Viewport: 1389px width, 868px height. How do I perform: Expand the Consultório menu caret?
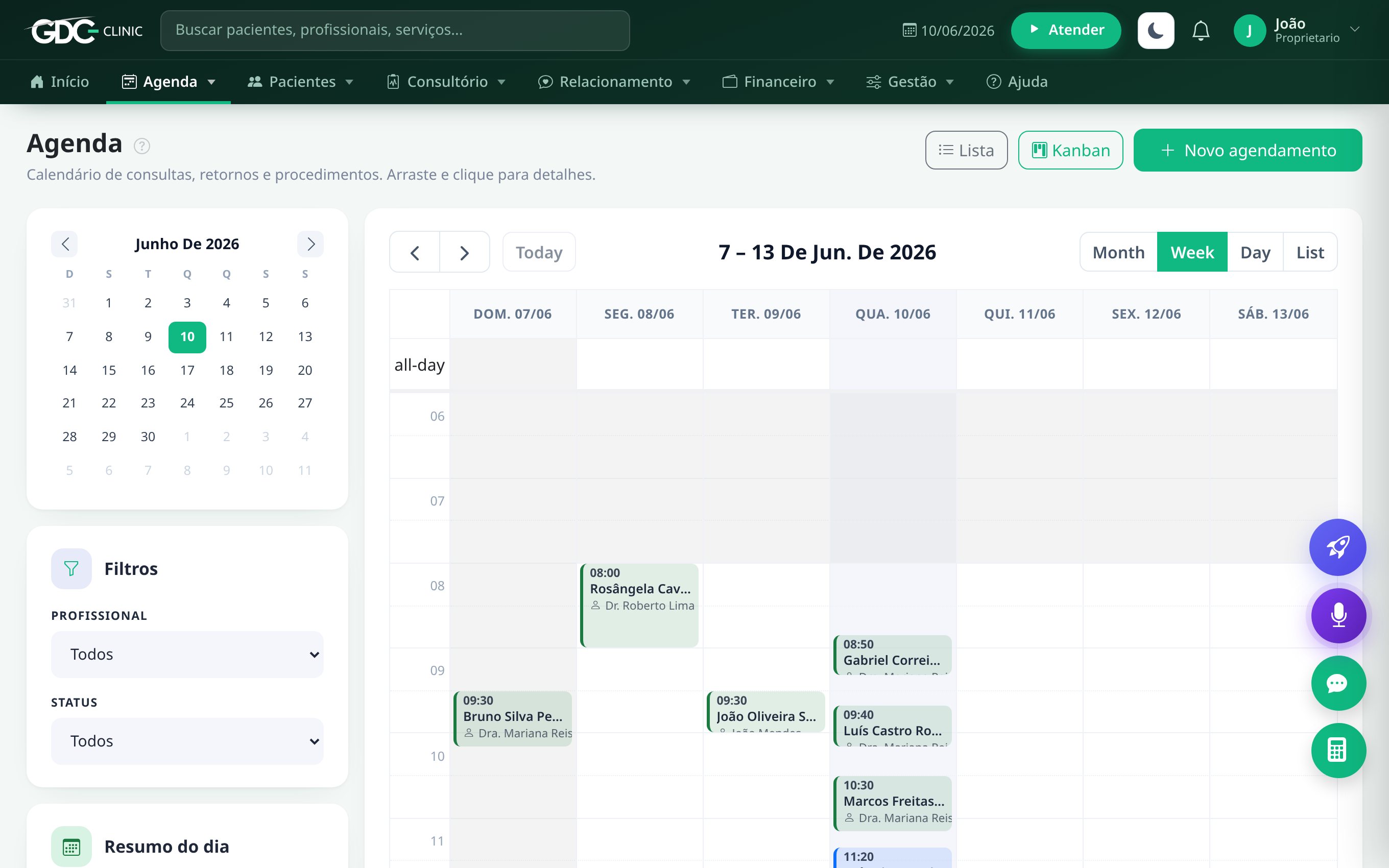point(501,82)
